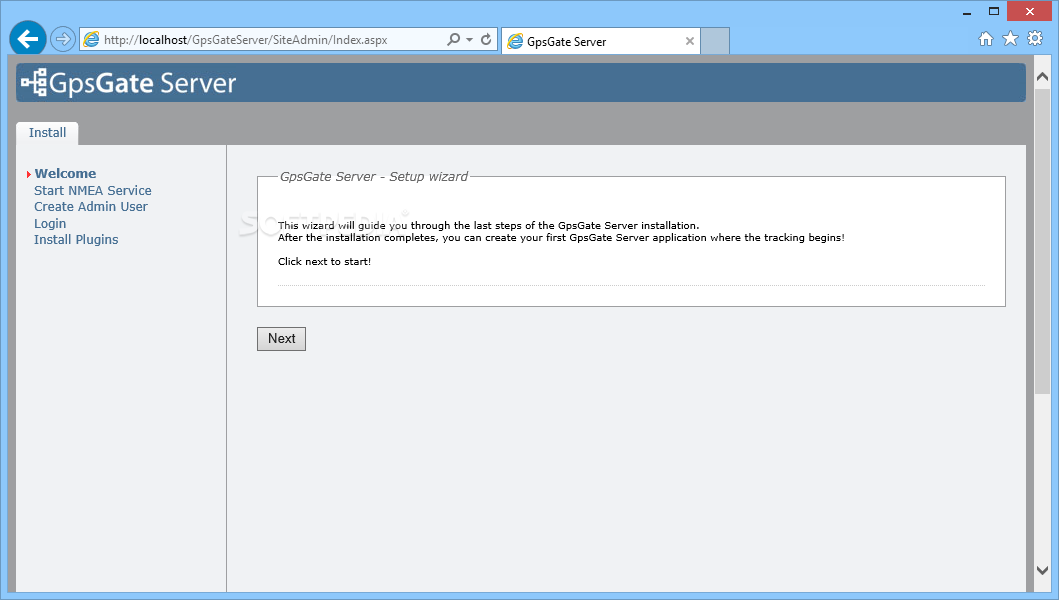The height and width of the screenshot is (600, 1059).
Task: Click the Home icon in browser toolbar
Action: pyautogui.click(x=986, y=39)
